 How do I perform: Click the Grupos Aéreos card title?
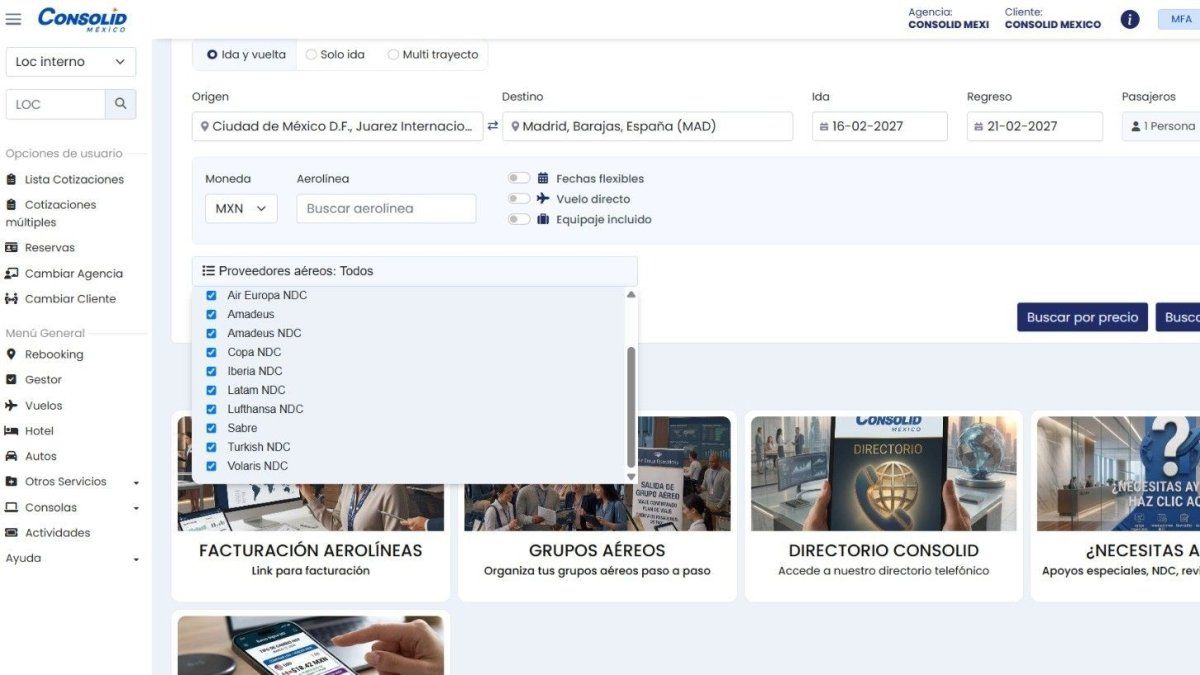(x=597, y=550)
